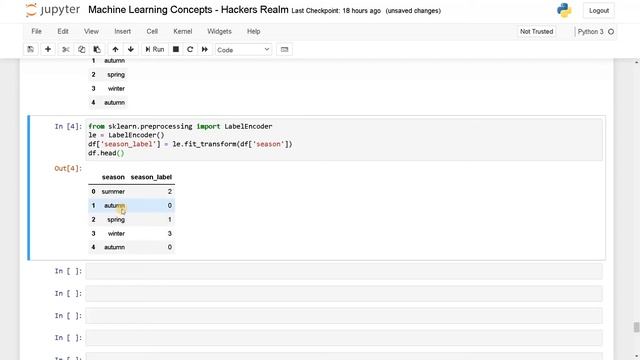The height and width of the screenshot is (360, 640).
Task: Open the File menu
Action: pyautogui.click(x=36, y=31)
